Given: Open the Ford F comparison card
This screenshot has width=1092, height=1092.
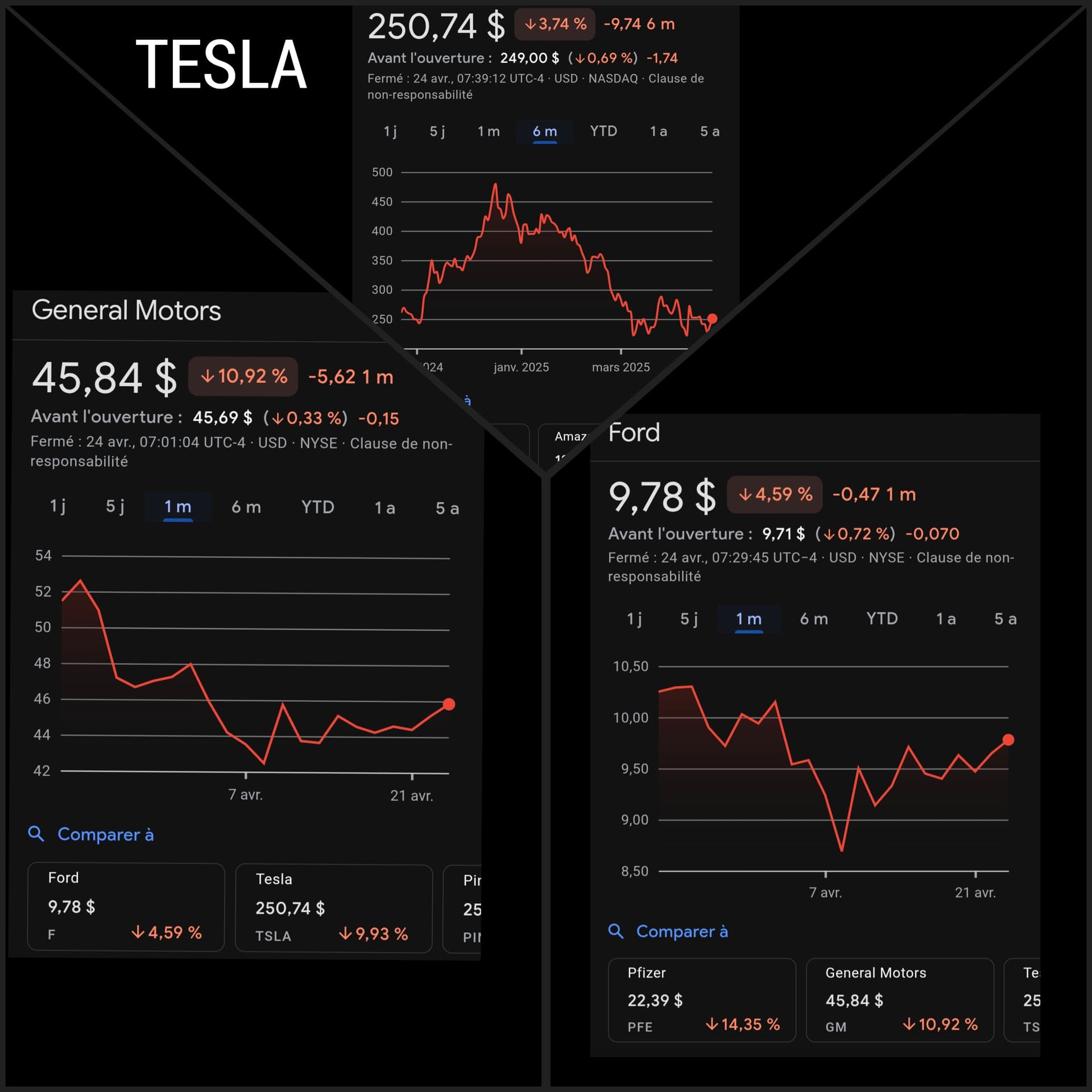Looking at the screenshot, I should click(126, 907).
